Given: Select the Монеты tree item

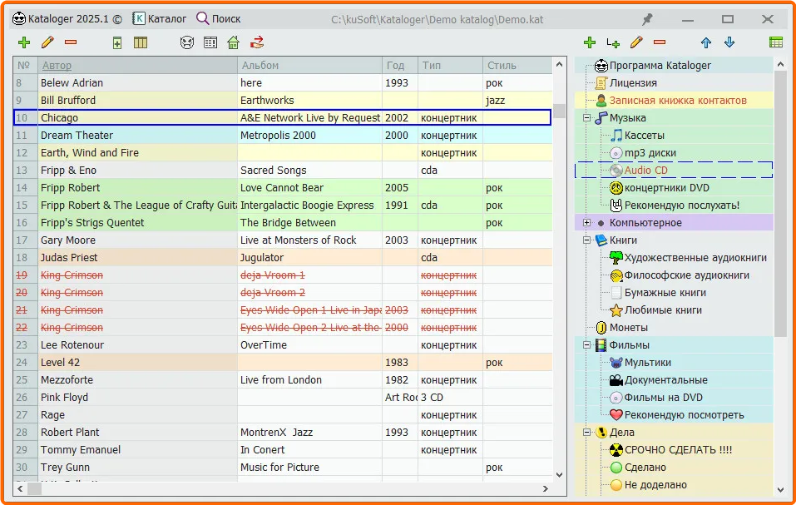Looking at the screenshot, I should 628,327.
